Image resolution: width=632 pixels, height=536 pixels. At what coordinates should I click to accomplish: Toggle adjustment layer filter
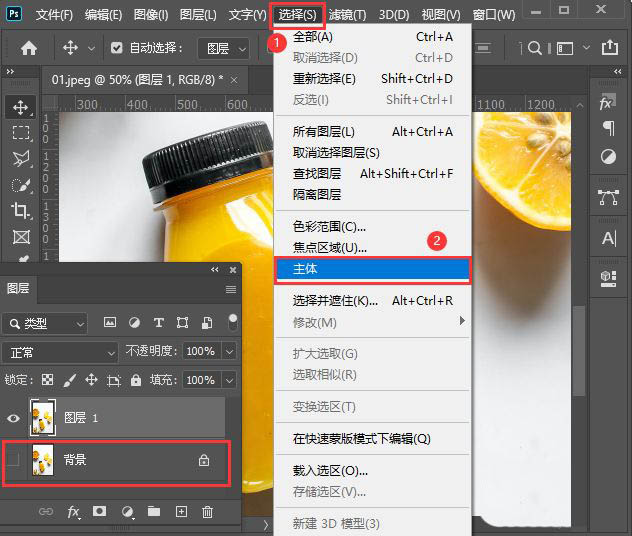tap(134, 322)
